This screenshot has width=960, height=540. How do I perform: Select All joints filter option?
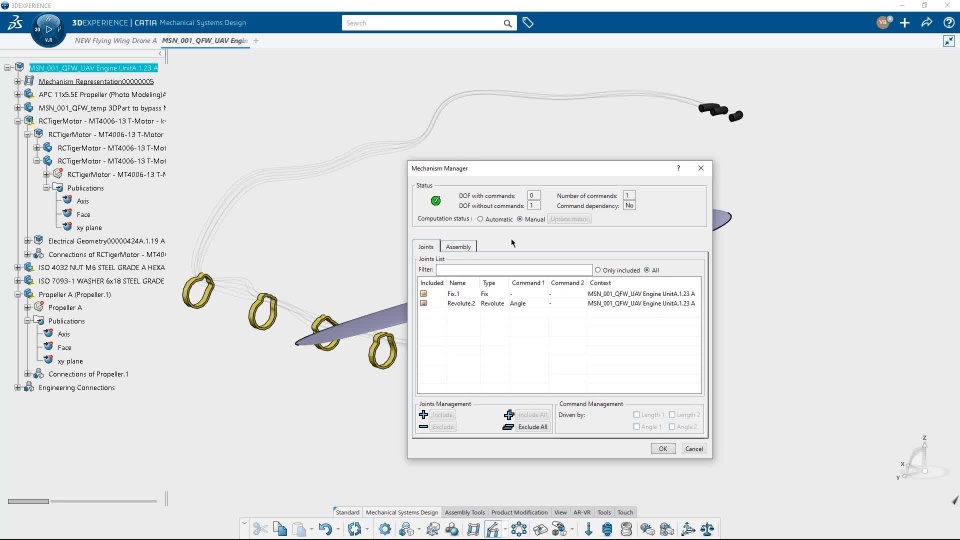pyautogui.click(x=647, y=270)
